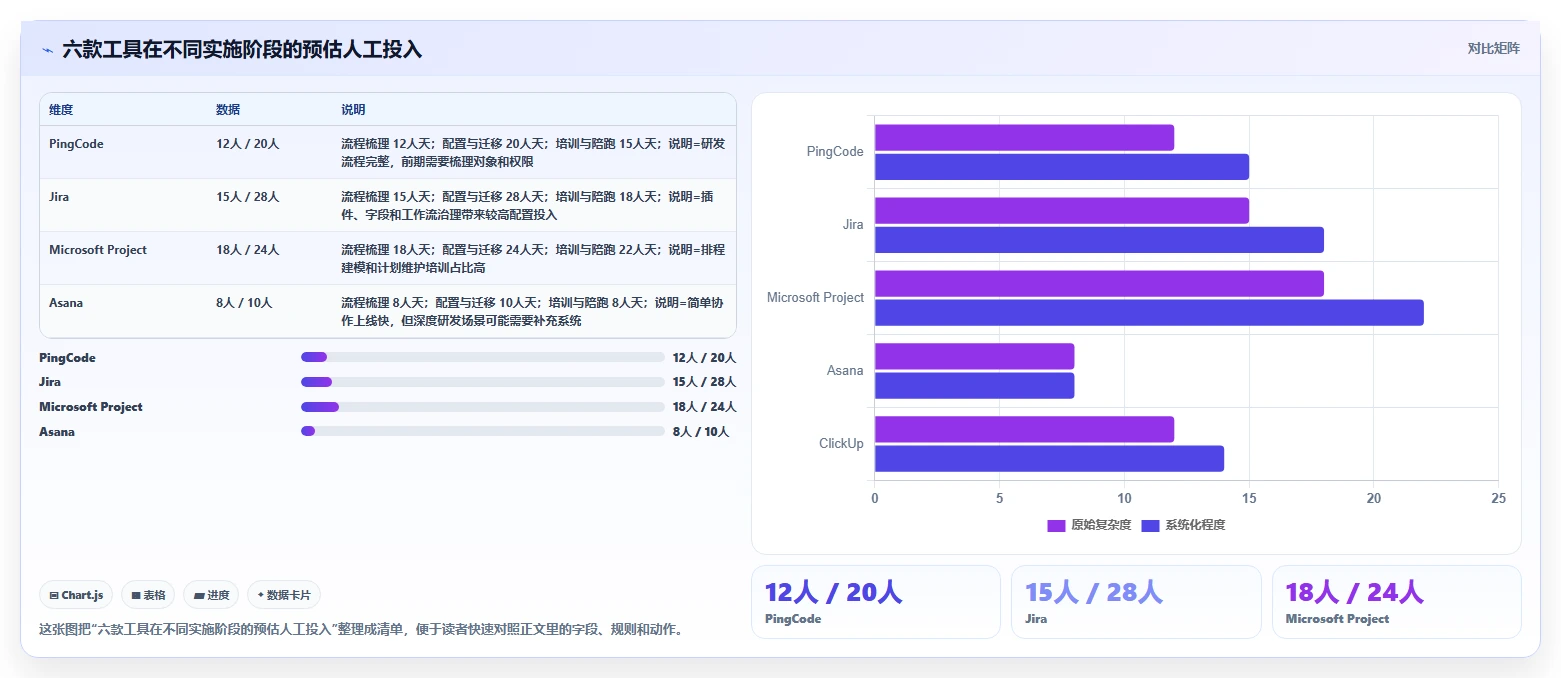Viewport: 1561px width, 678px height.
Task: Click the blue ClickUp bar in the chart
Action: point(1049,459)
